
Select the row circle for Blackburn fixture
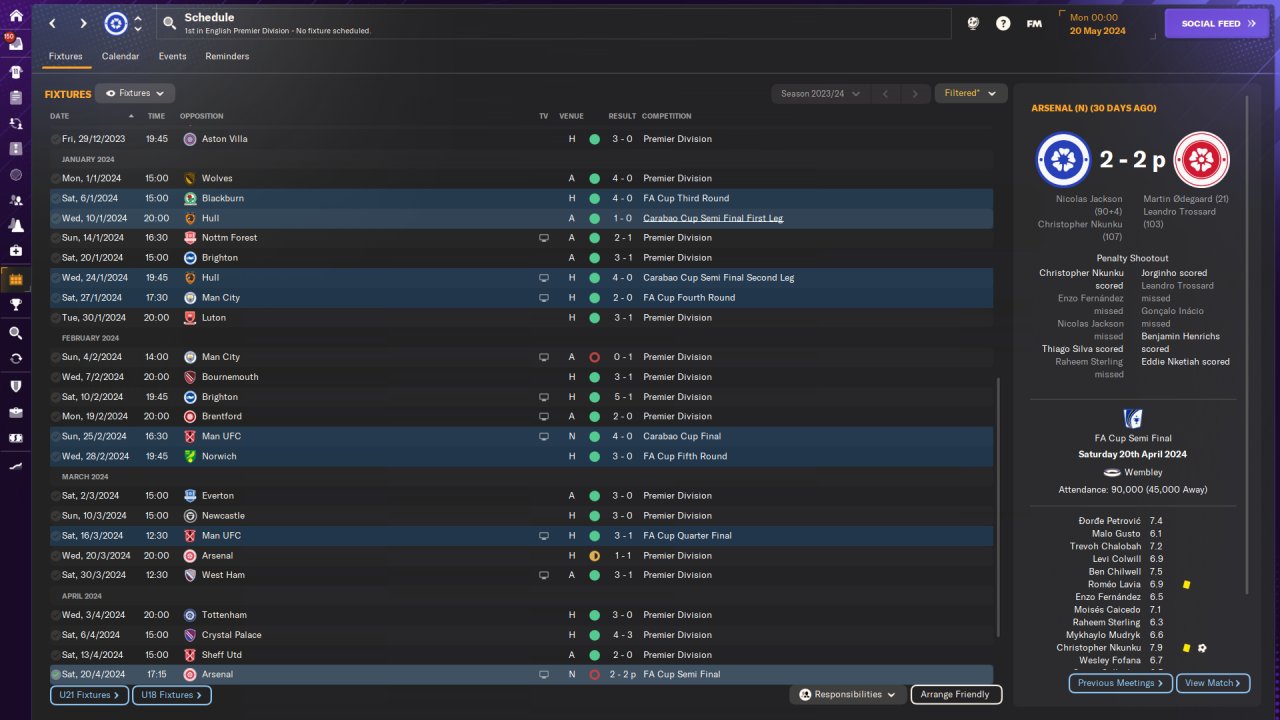point(56,198)
